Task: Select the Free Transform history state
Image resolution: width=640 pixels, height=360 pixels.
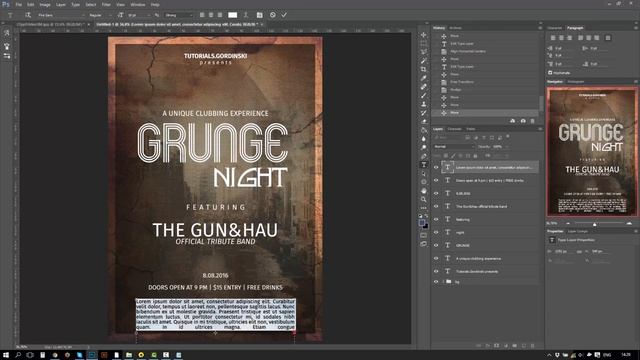Action: pos(462,82)
